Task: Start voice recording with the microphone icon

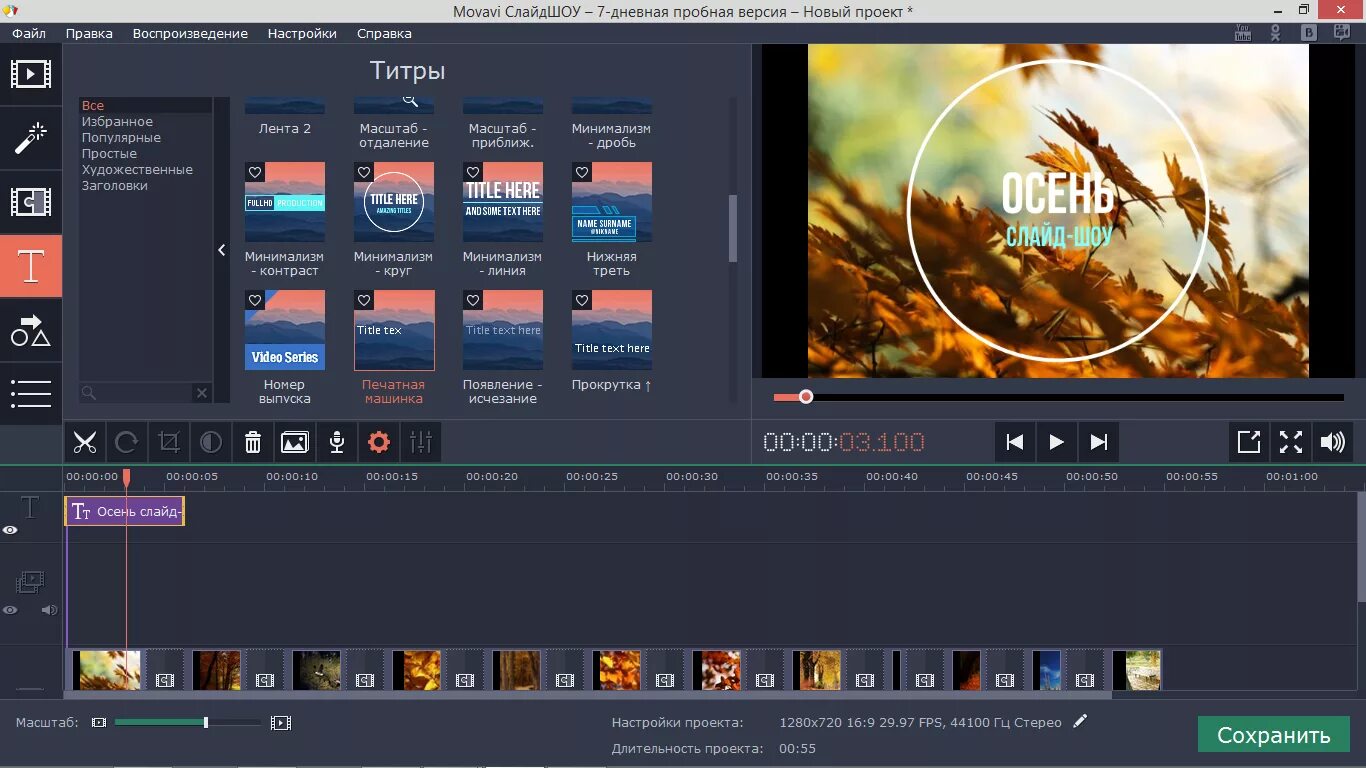Action: 337,442
